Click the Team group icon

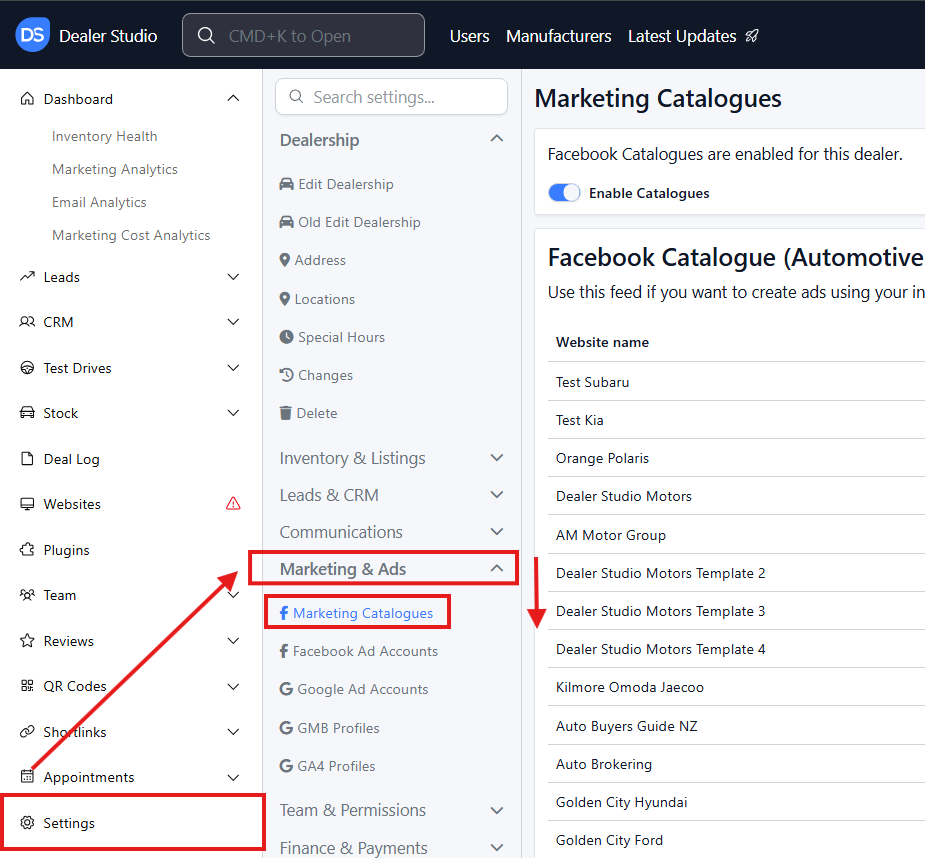tap(27, 595)
